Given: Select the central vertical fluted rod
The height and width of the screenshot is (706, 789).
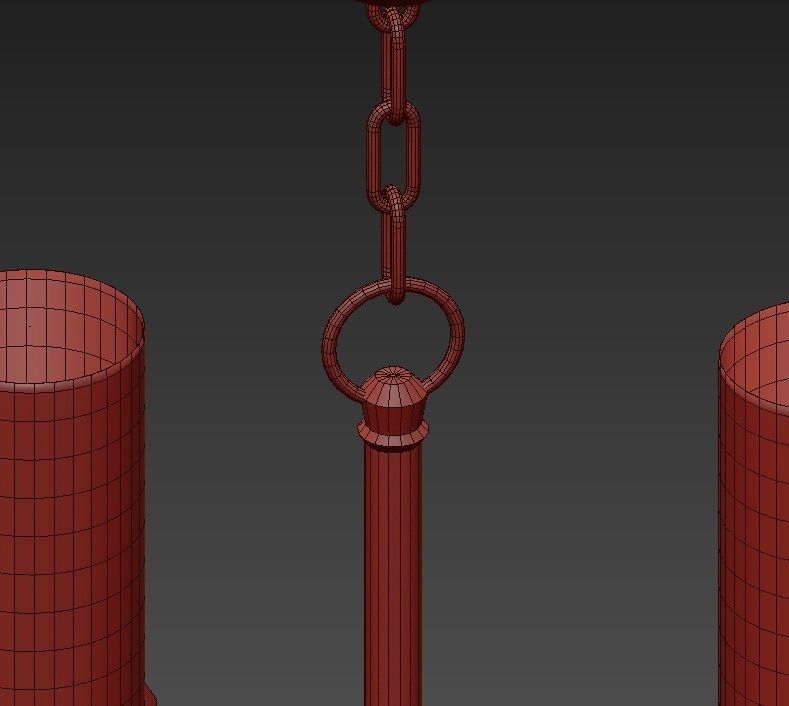Looking at the screenshot, I should pyautogui.click(x=393, y=574).
